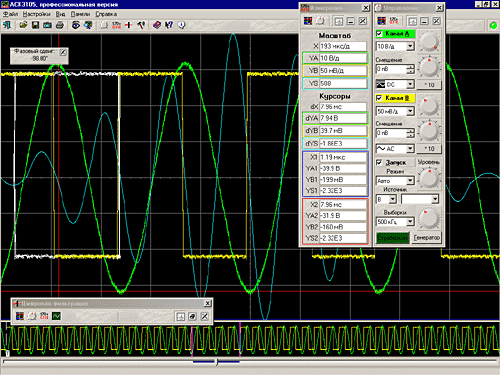This screenshot has width=500, height=375.
Task: Click the red cross cursors toolbar icon
Action: 129,25
